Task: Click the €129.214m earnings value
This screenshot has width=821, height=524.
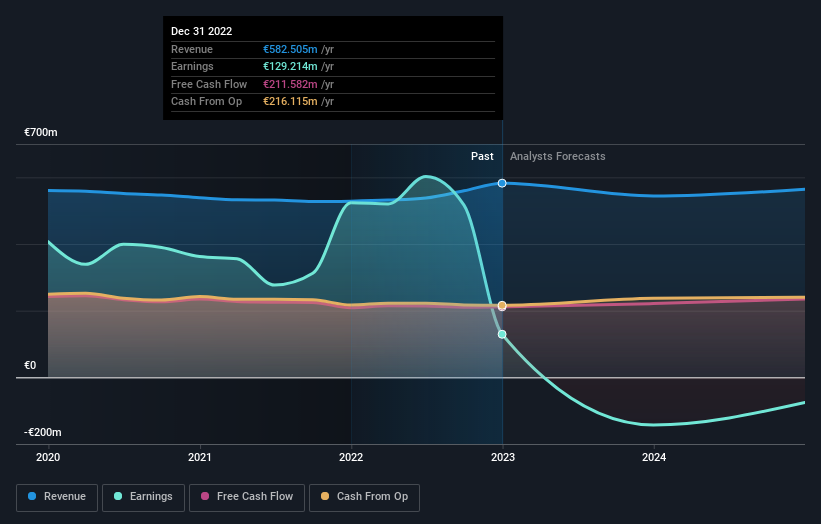Action: click(290, 66)
